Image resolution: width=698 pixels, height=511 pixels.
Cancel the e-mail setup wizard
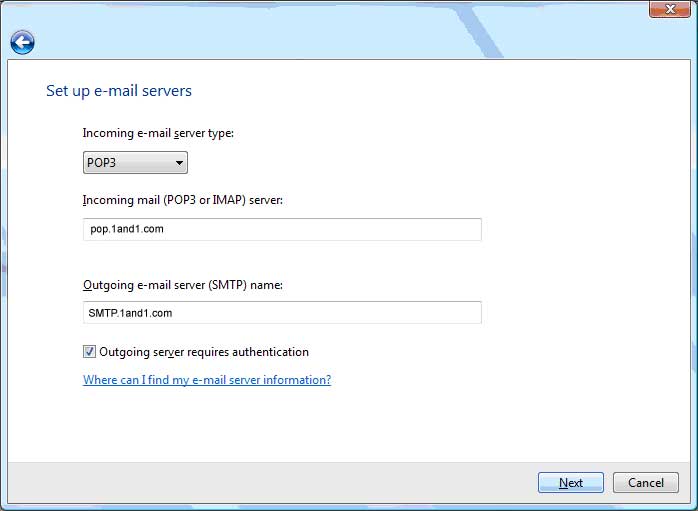[x=645, y=483]
